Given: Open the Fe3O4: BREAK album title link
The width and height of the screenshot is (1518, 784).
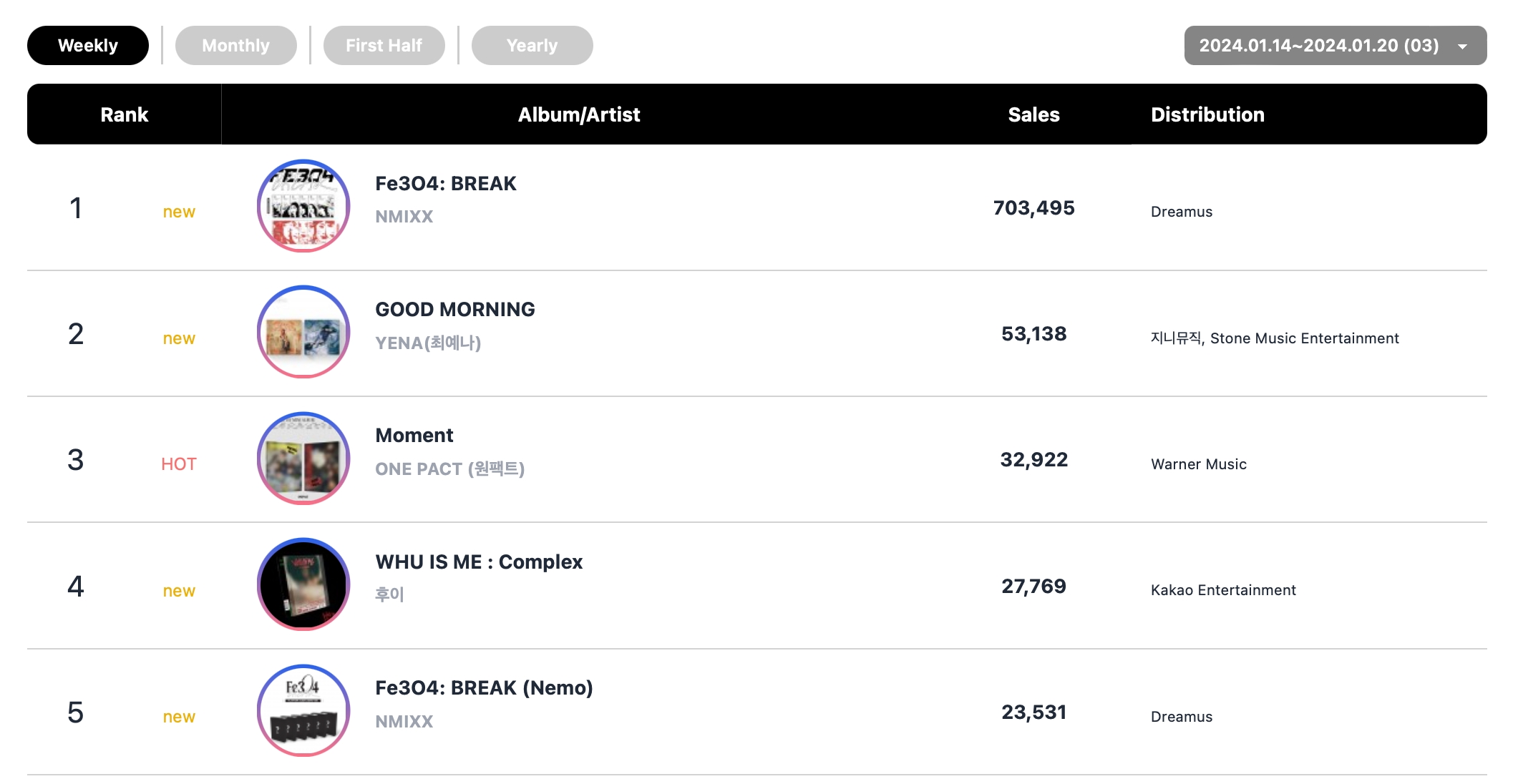Looking at the screenshot, I should click(446, 184).
